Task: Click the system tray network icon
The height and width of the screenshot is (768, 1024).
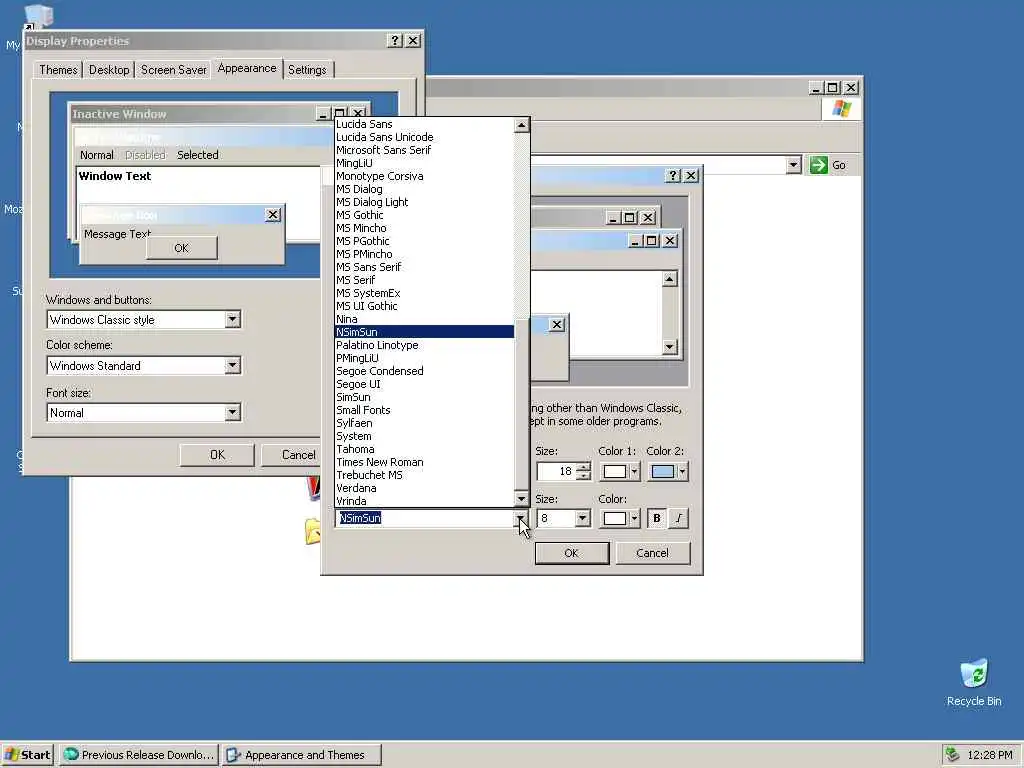Action: [953, 755]
